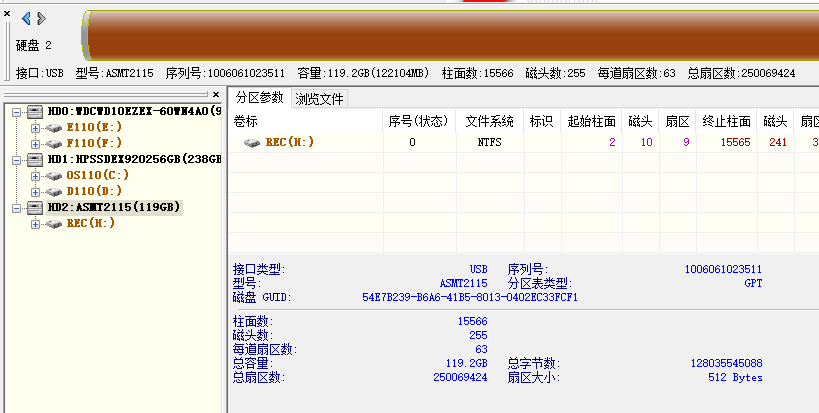Click the 卷标 column header
This screenshot has width=819, height=413.
click(x=245, y=121)
